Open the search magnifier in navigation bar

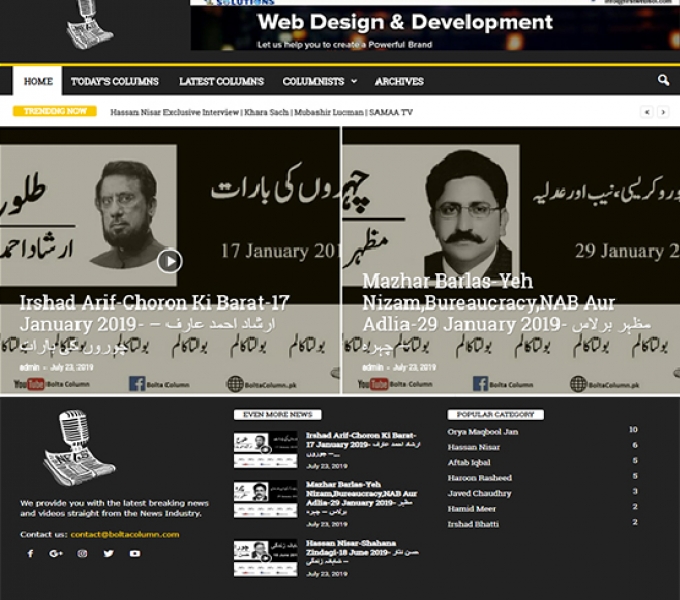click(x=663, y=81)
